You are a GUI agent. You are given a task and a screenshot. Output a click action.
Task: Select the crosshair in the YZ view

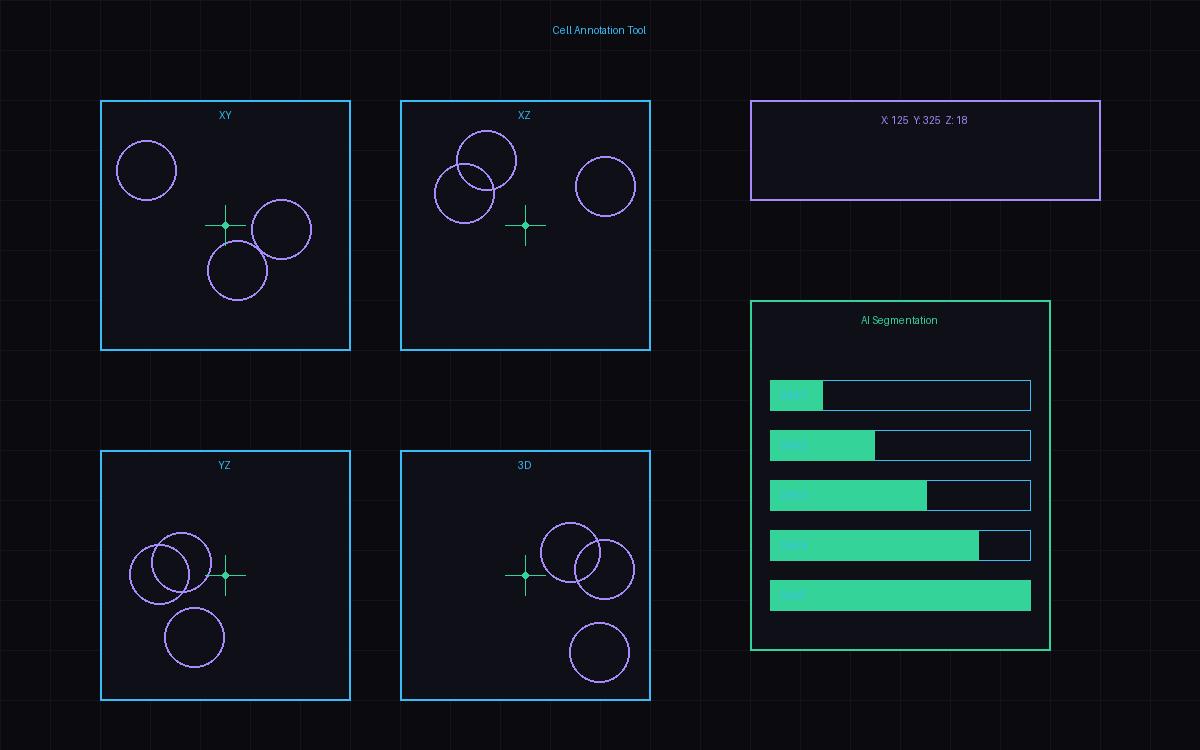225,575
